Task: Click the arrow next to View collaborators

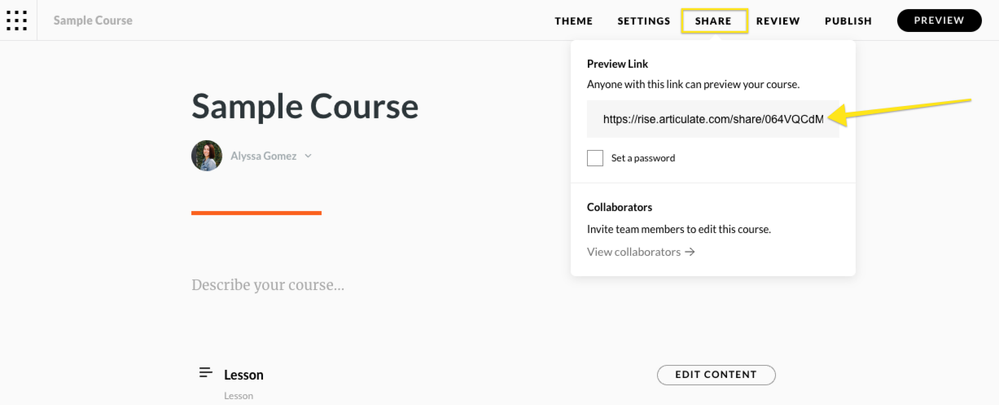Action: (691, 252)
